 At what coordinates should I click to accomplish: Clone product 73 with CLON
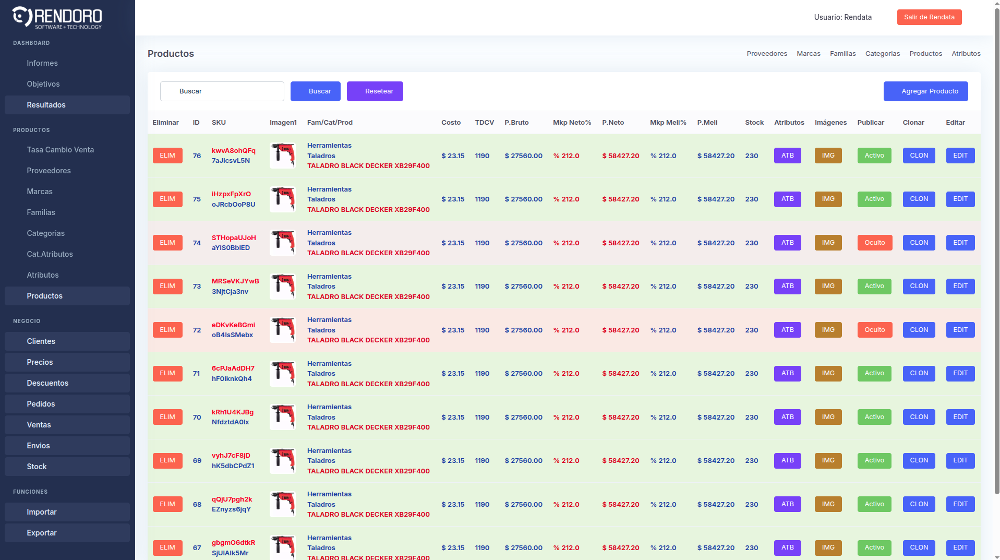pos(919,286)
